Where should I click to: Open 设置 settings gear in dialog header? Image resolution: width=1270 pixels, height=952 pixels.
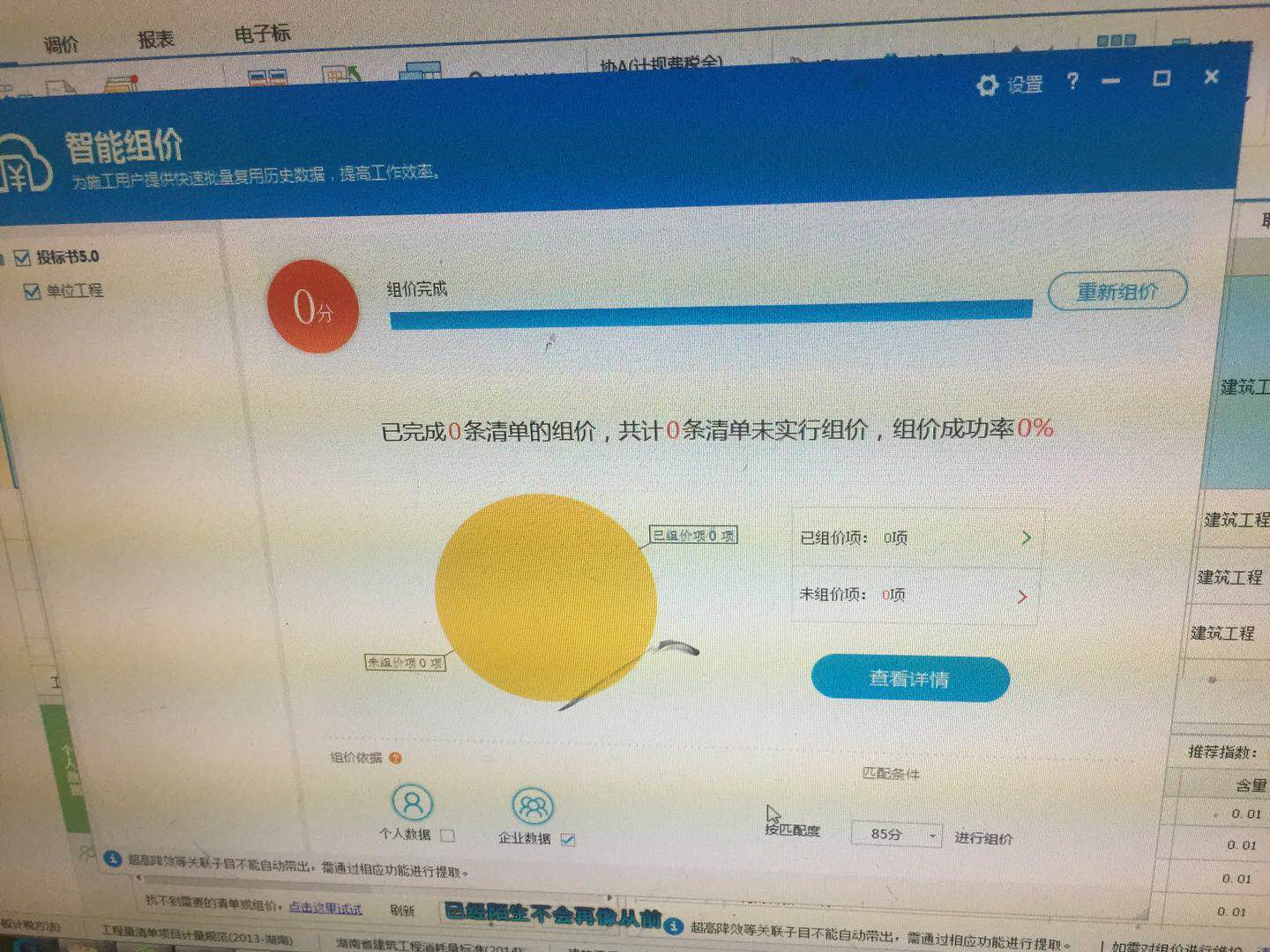(x=1009, y=85)
